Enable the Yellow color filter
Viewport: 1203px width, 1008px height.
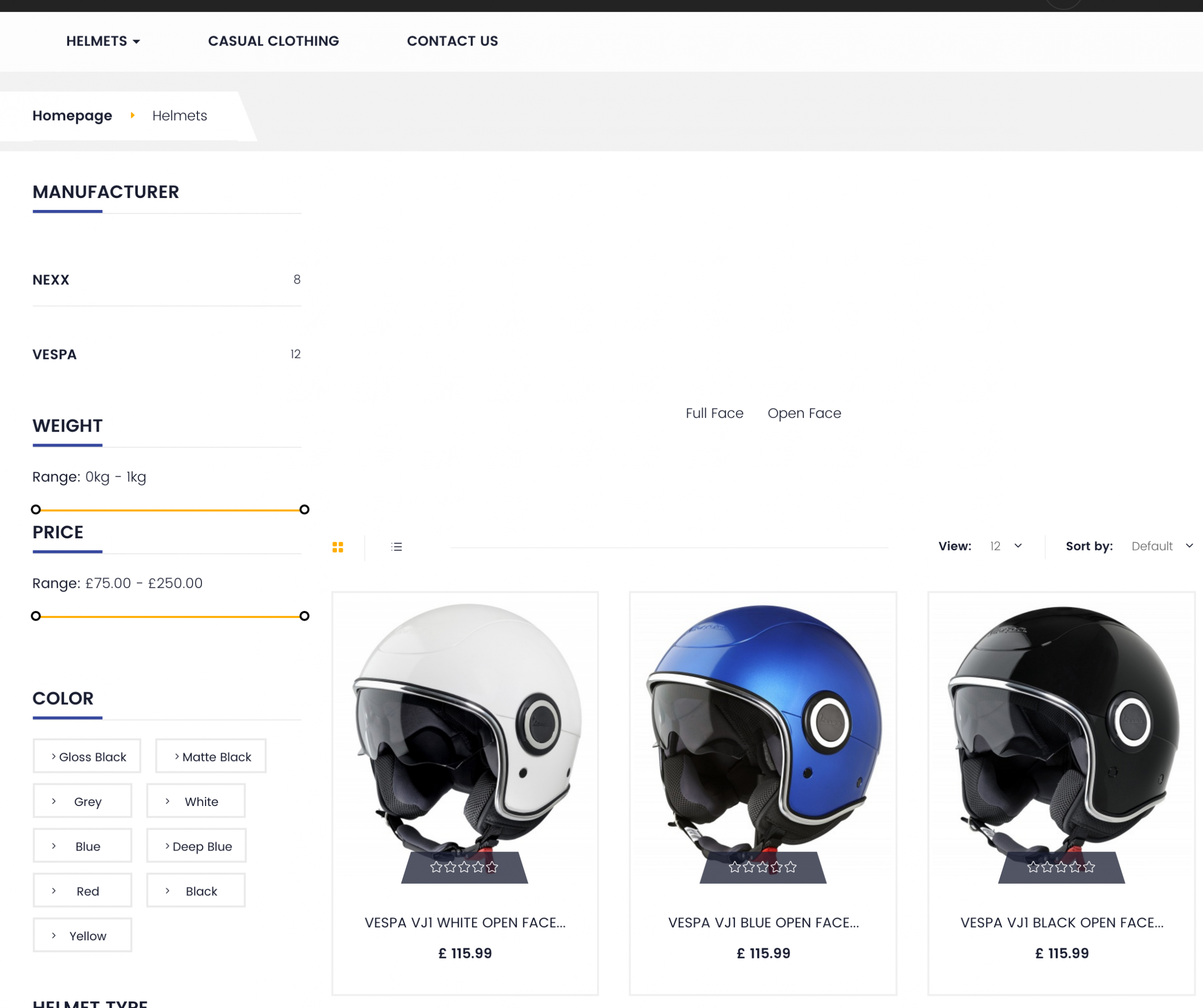83,936
